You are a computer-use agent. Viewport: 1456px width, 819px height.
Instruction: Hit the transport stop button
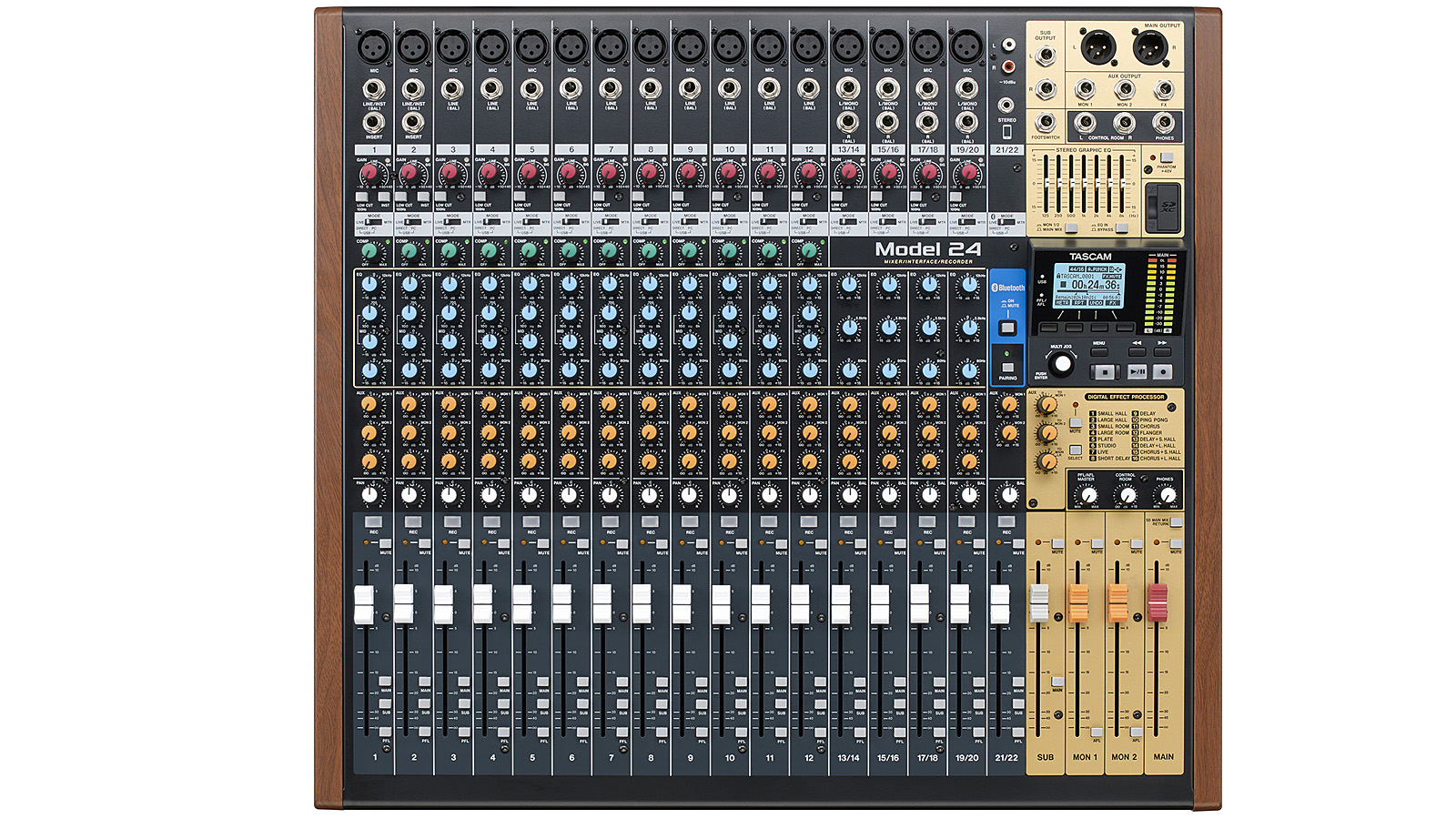1104,371
